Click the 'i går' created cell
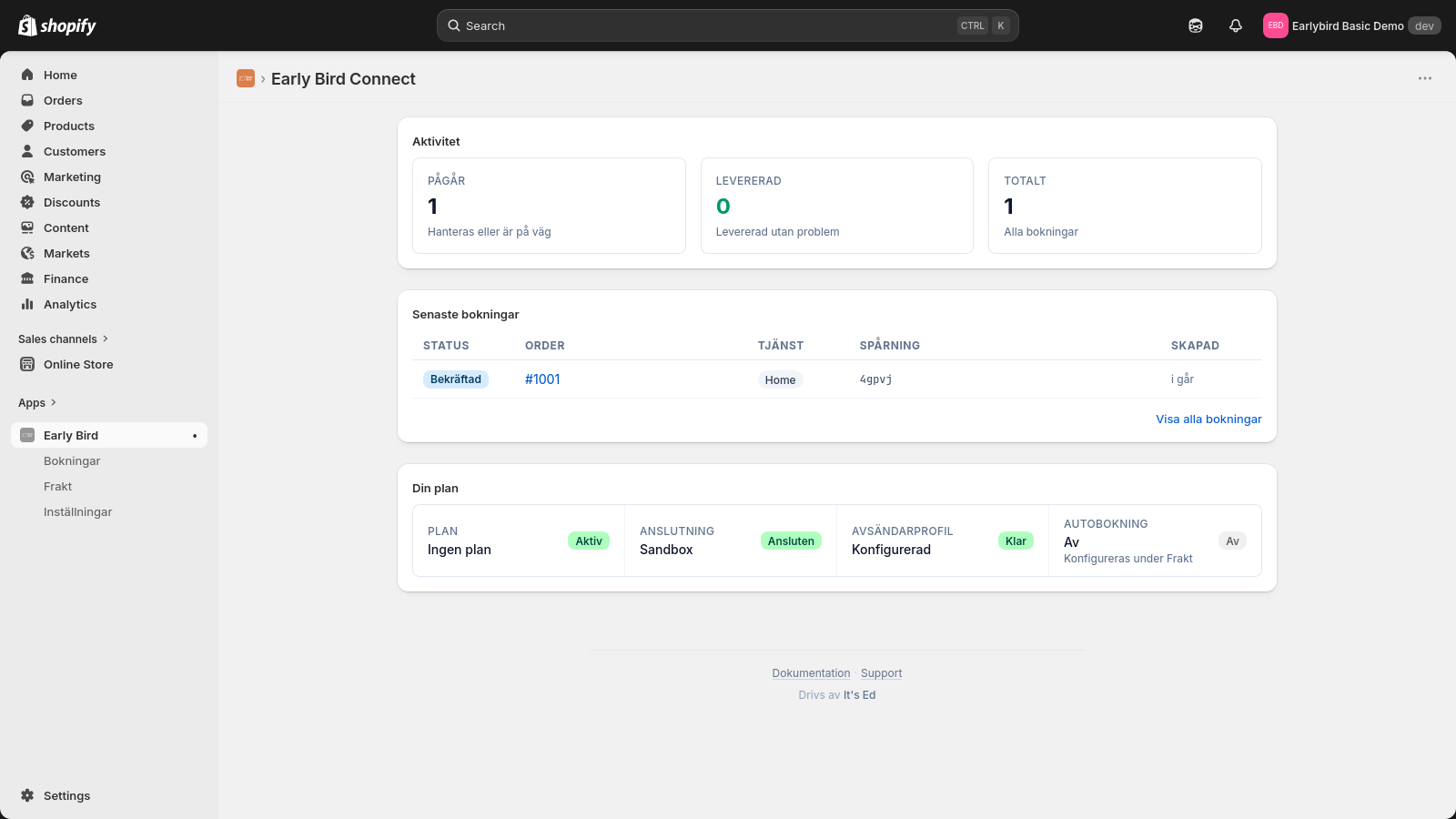 click(x=1182, y=379)
